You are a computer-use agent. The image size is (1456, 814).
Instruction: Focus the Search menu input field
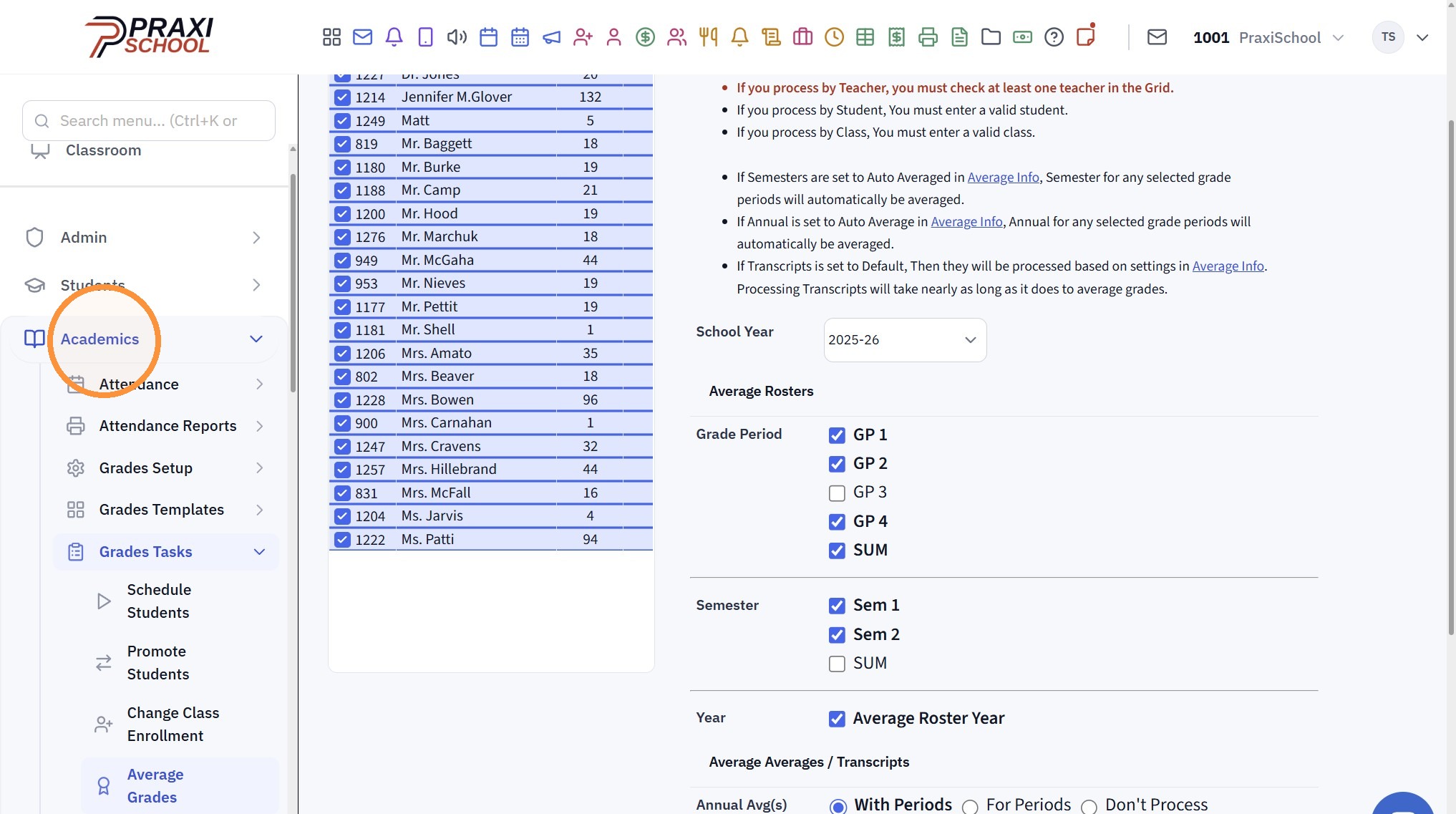(149, 121)
